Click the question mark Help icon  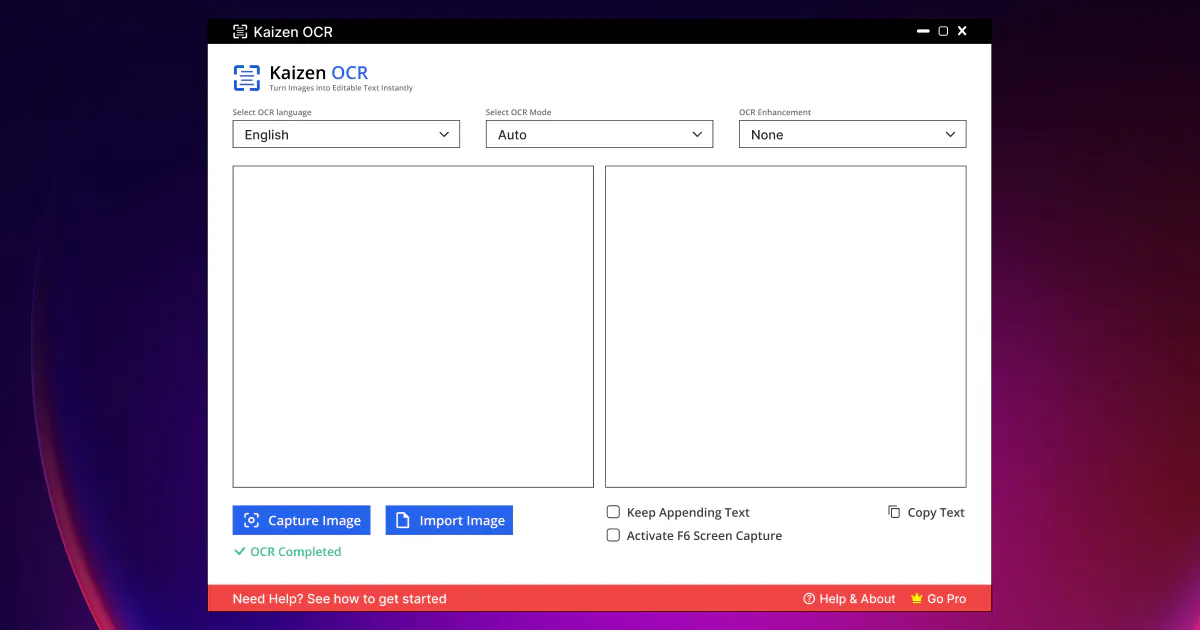[809, 599]
